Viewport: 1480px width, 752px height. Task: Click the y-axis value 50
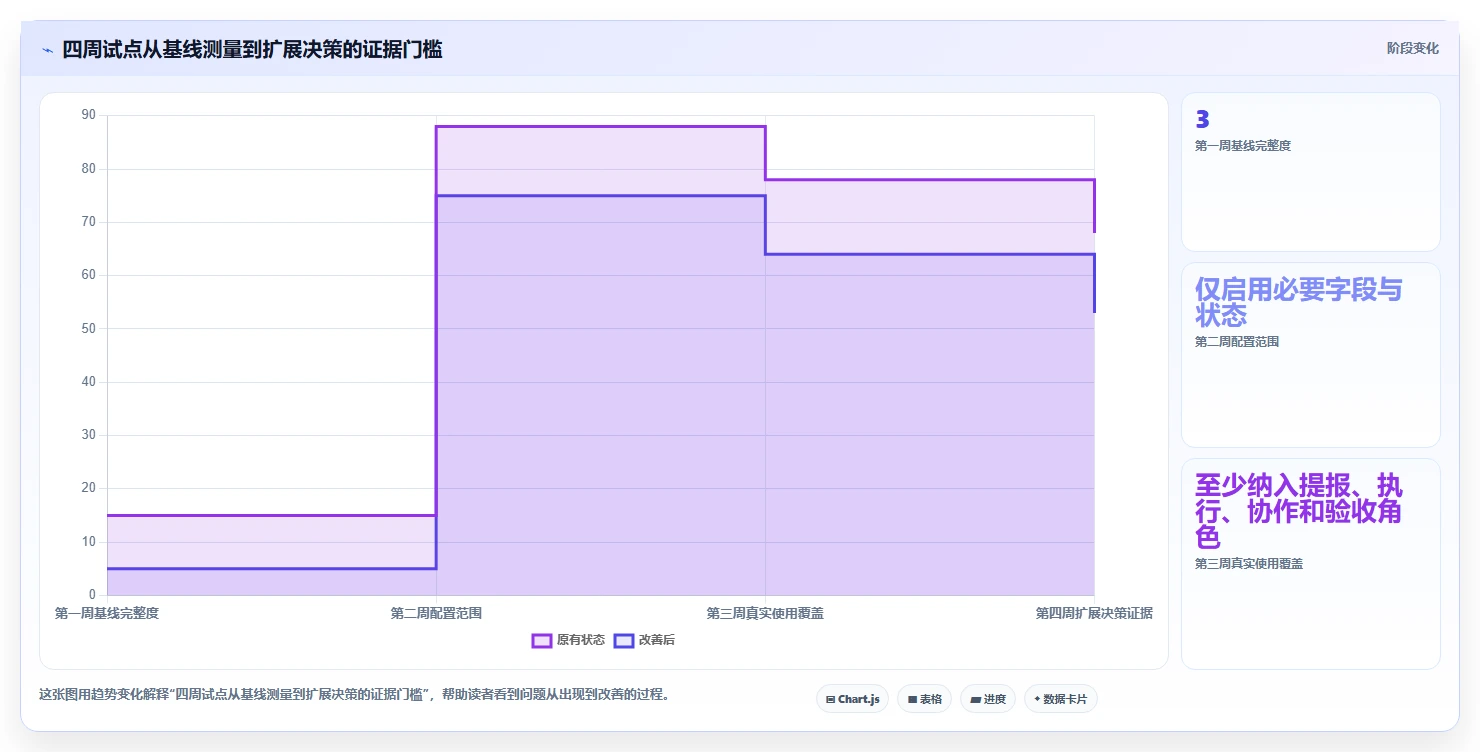point(89,328)
